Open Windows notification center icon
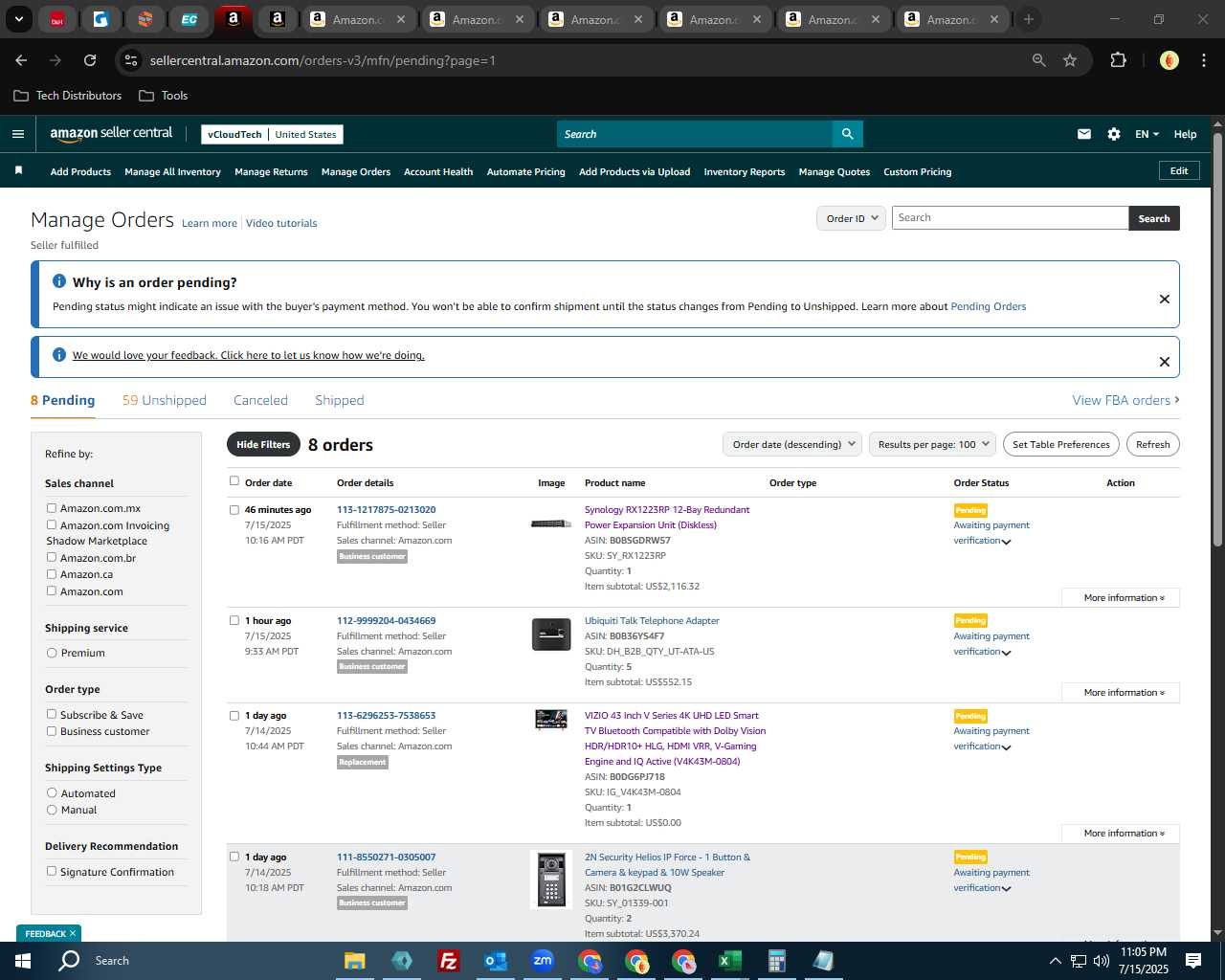This screenshot has height=980, width=1225. (x=1193, y=961)
